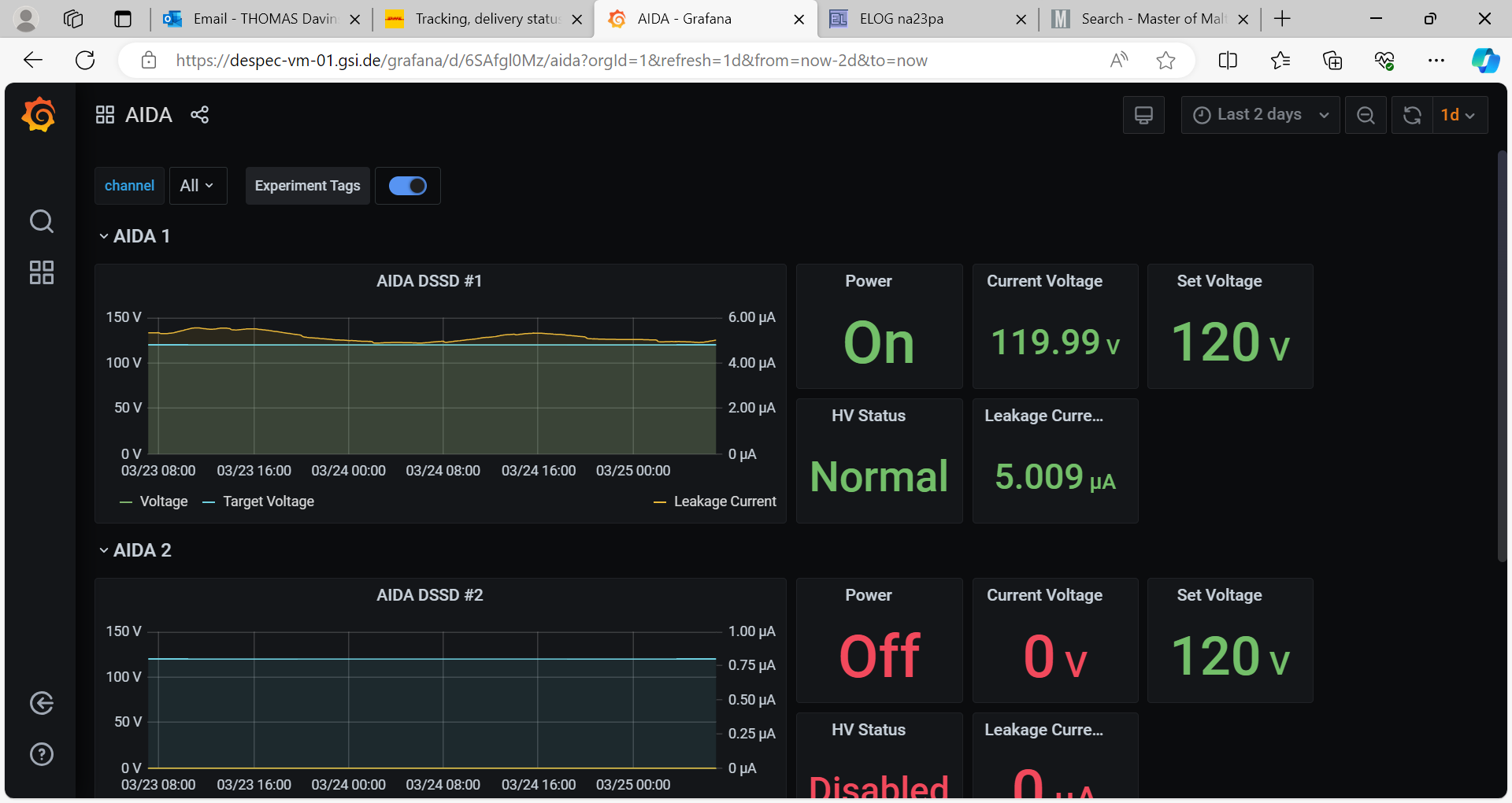Open the browser favorites list
This screenshot has width=1512, height=803.
(x=1280, y=60)
